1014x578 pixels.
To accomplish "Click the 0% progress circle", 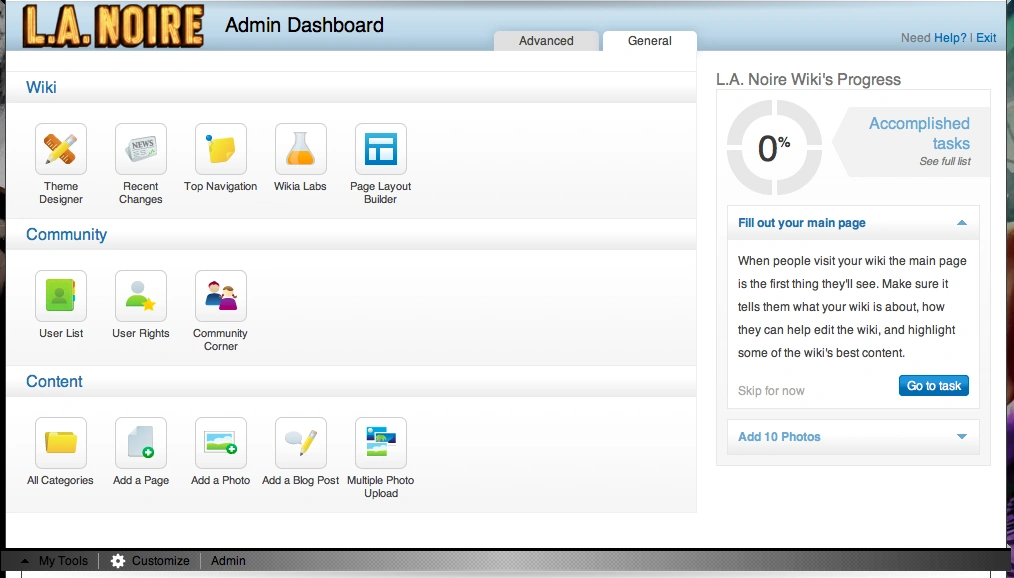I will 774,147.
